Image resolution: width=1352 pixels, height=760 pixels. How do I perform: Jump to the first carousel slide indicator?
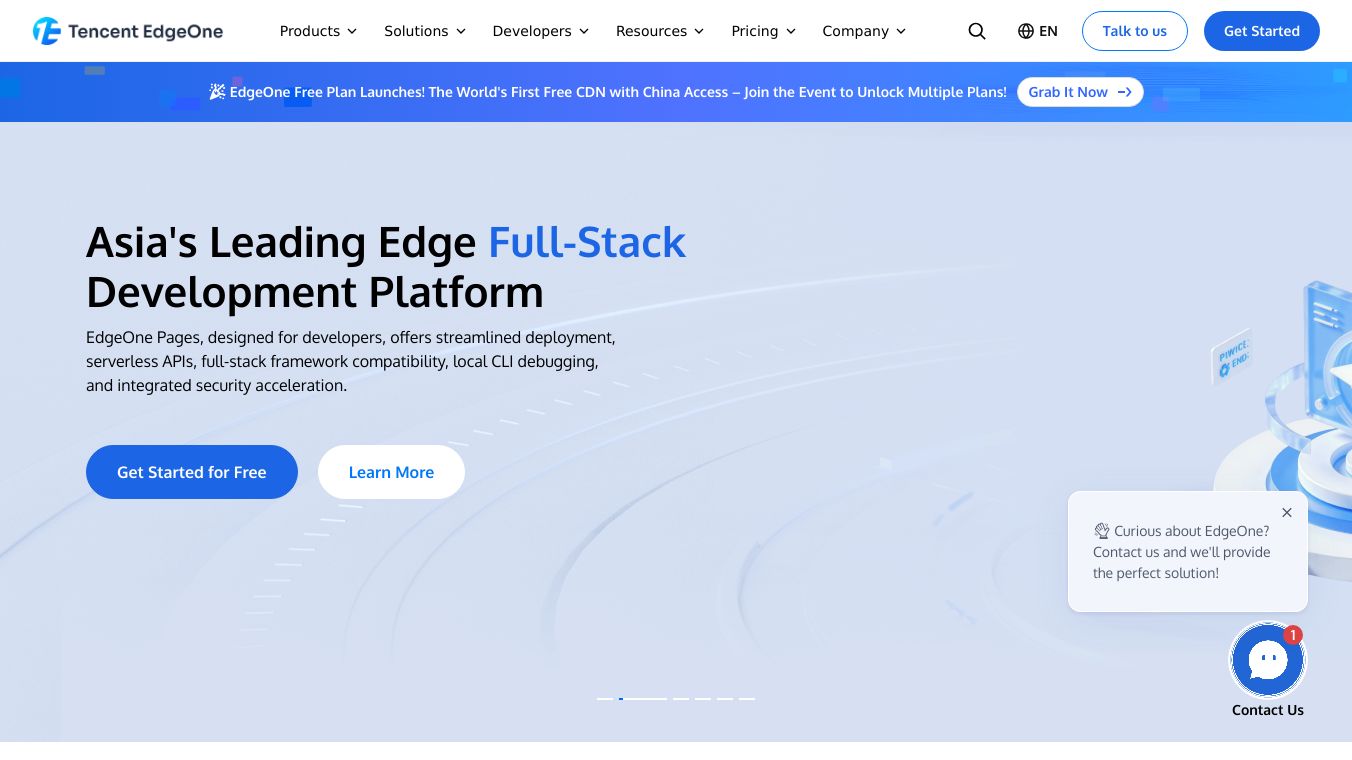[x=604, y=698]
